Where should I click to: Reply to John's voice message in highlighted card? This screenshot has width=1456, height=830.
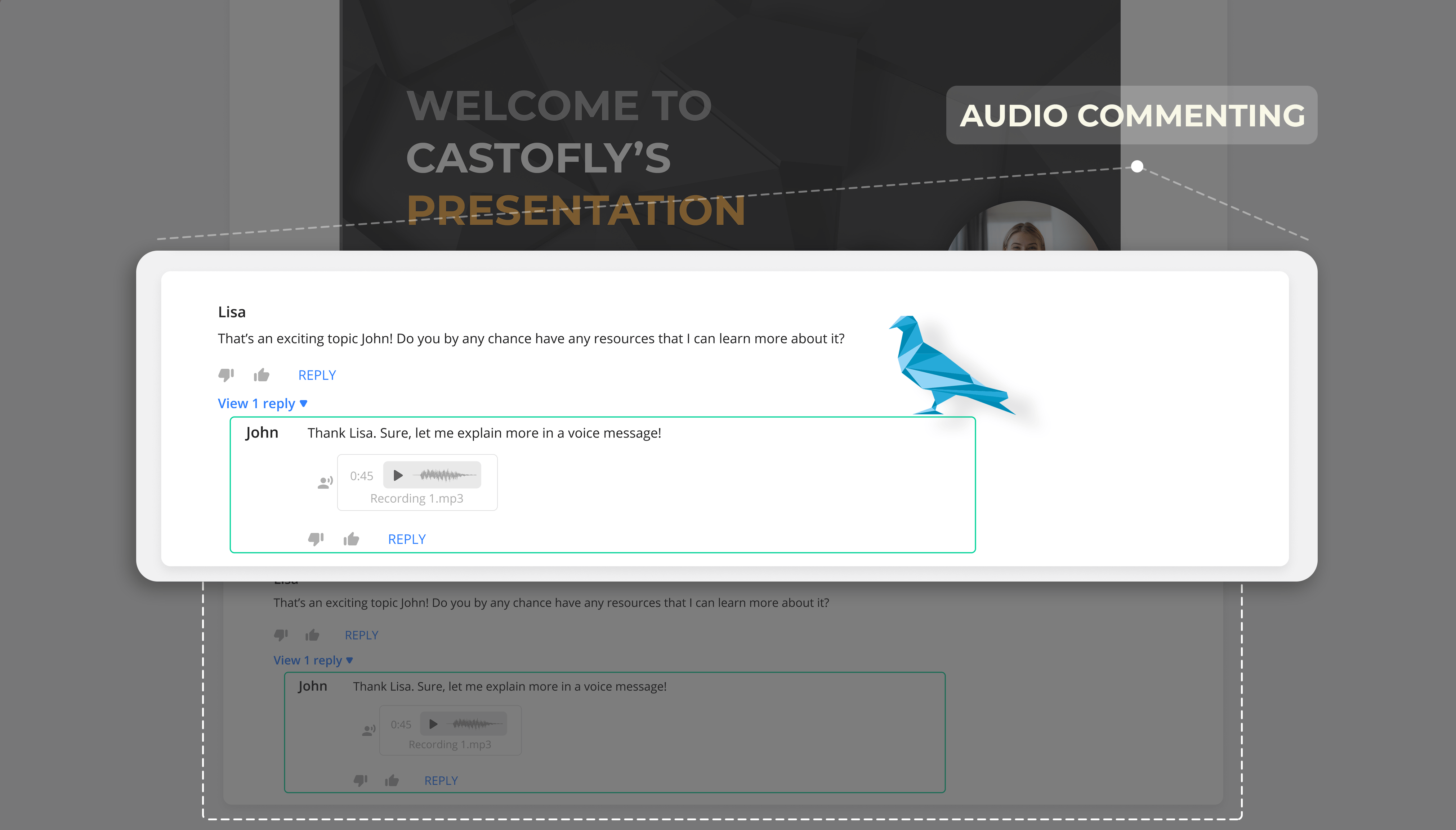click(x=406, y=539)
